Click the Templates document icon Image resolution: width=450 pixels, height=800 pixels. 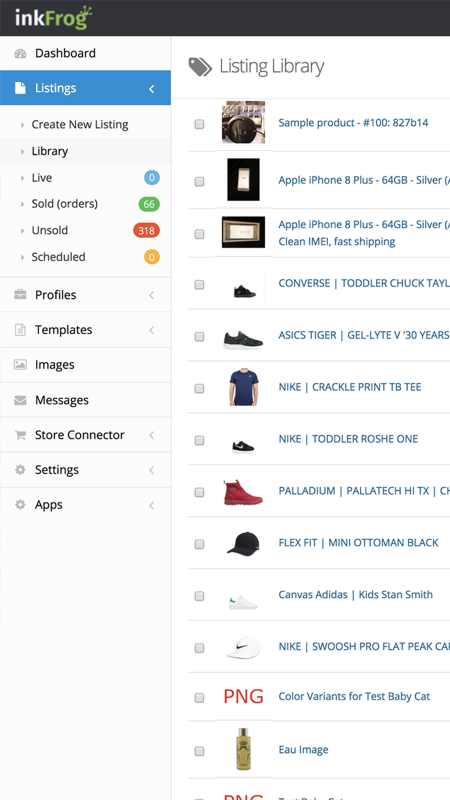tap(20, 330)
